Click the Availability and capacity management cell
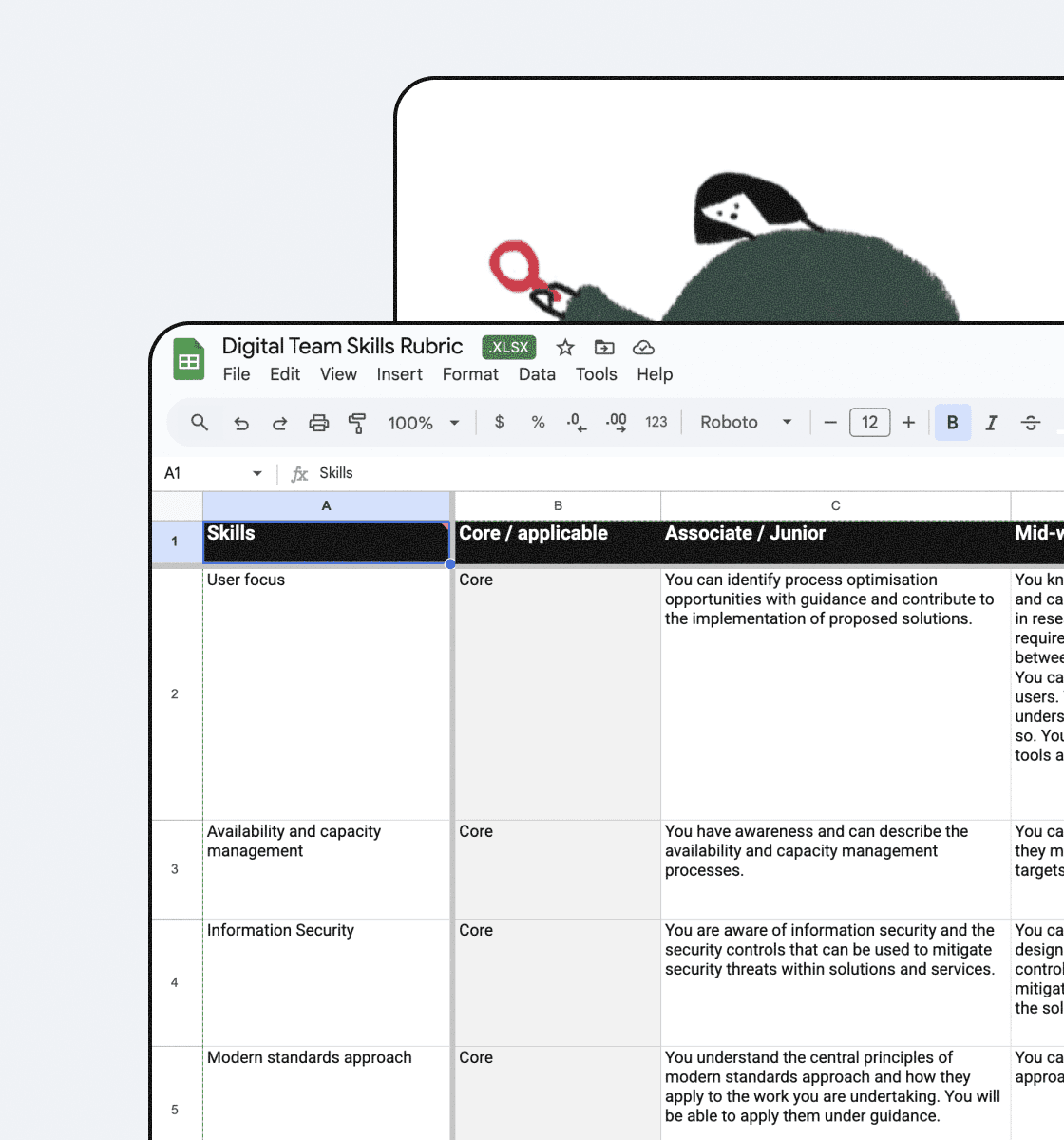1064x1140 pixels. pos(327,869)
